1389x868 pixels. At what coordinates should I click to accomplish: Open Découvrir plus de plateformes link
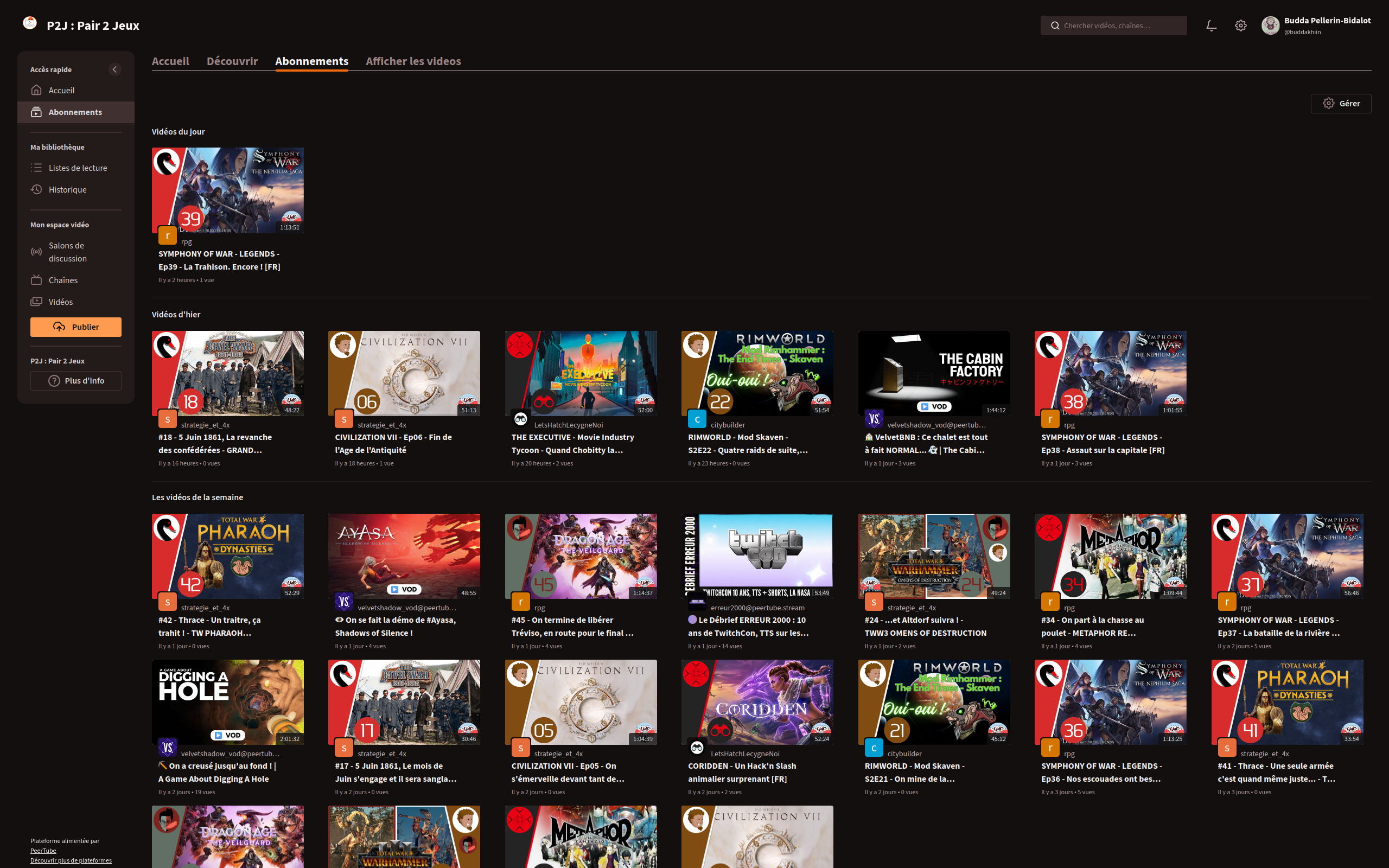click(71, 860)
